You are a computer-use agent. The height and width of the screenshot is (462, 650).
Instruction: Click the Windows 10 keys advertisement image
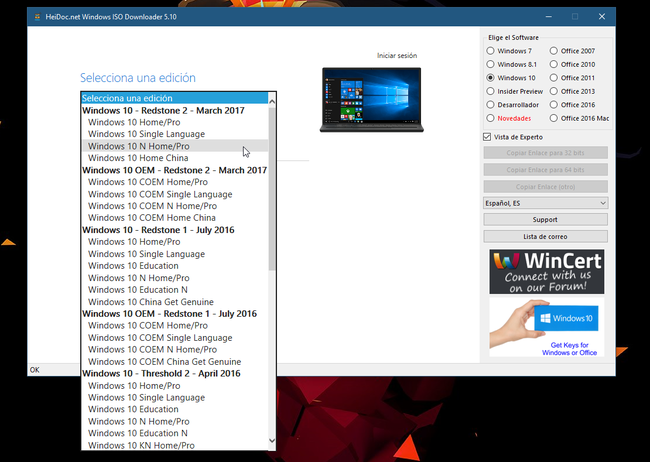point(546,328)
